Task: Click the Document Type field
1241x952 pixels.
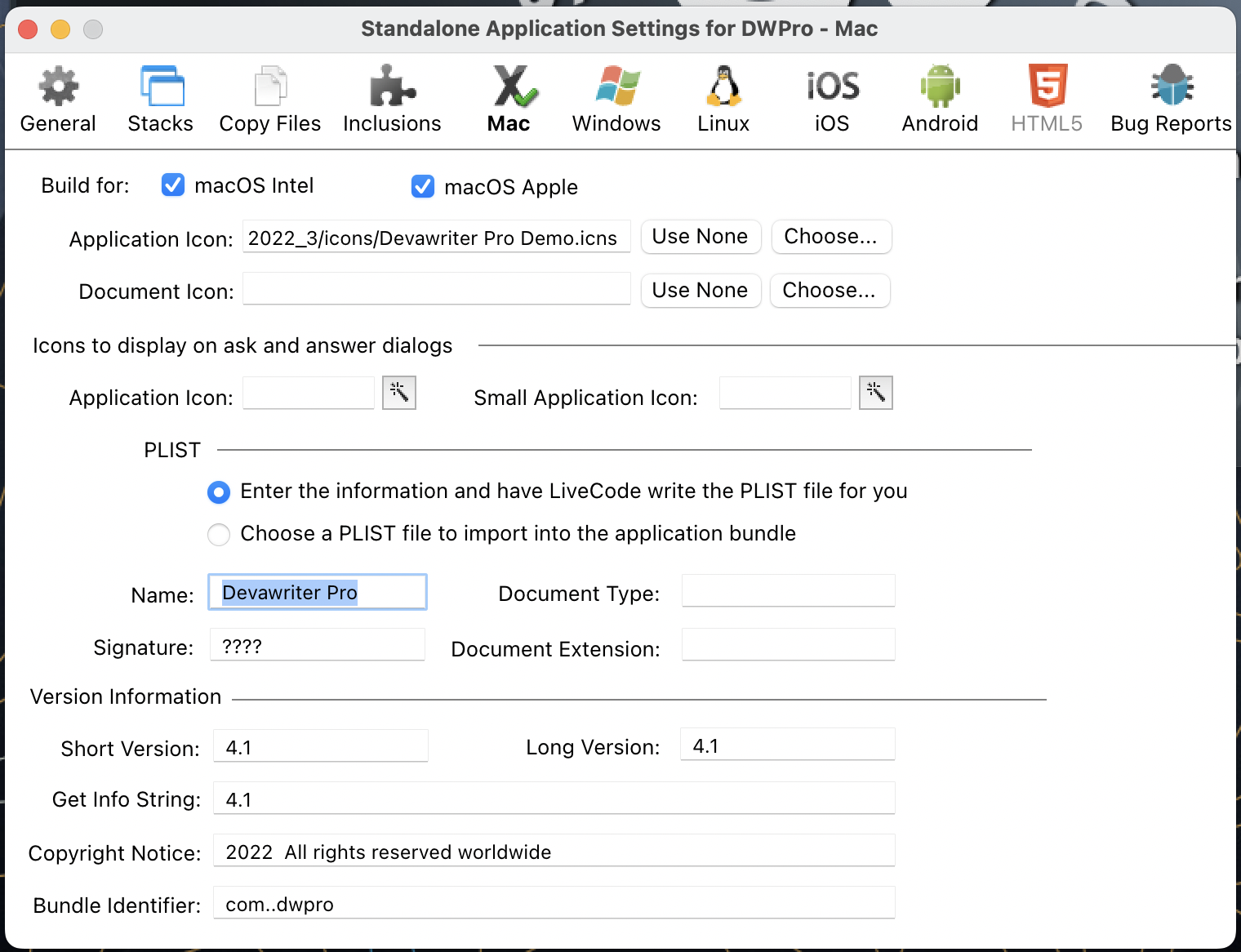Action: click(789, 590)
